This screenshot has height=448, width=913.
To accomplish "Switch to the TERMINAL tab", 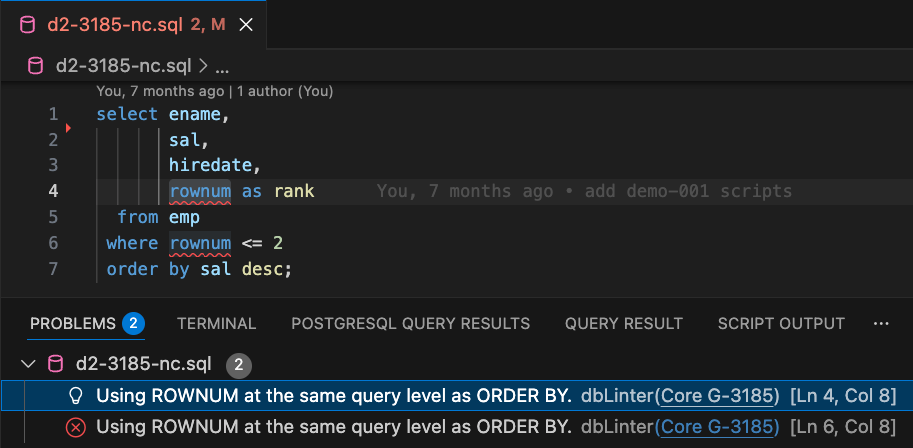I will (216, 324).
